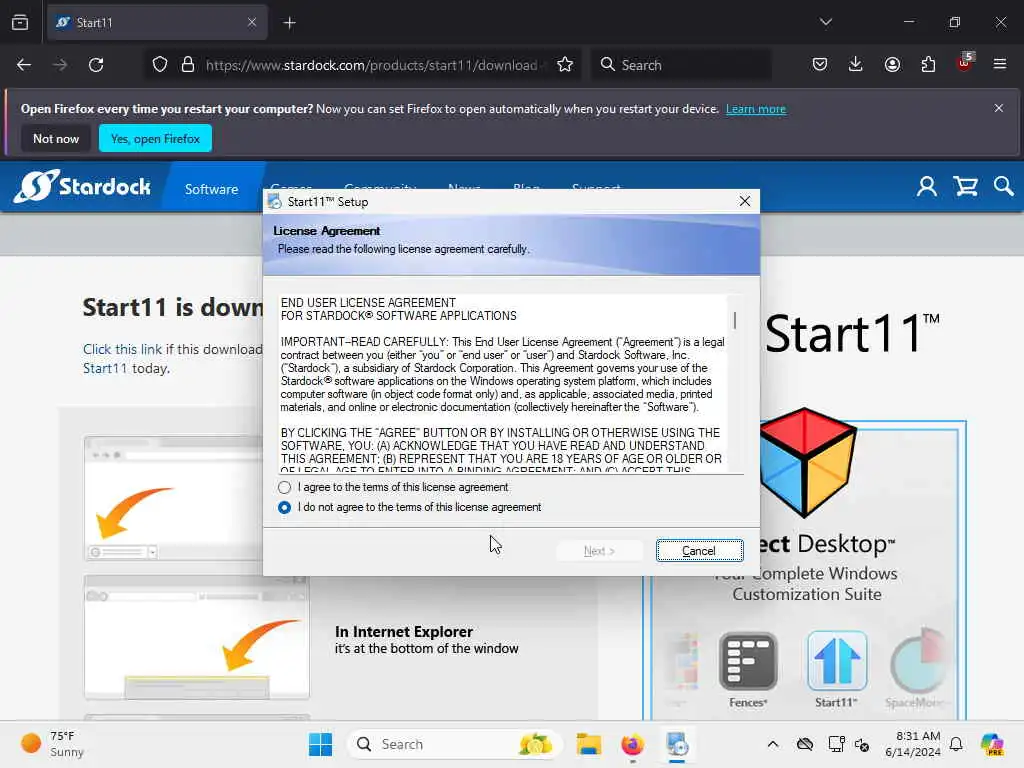Click 'Not now' in the Firefox notification
1024x768 pixels.
[x=56, y=138]
